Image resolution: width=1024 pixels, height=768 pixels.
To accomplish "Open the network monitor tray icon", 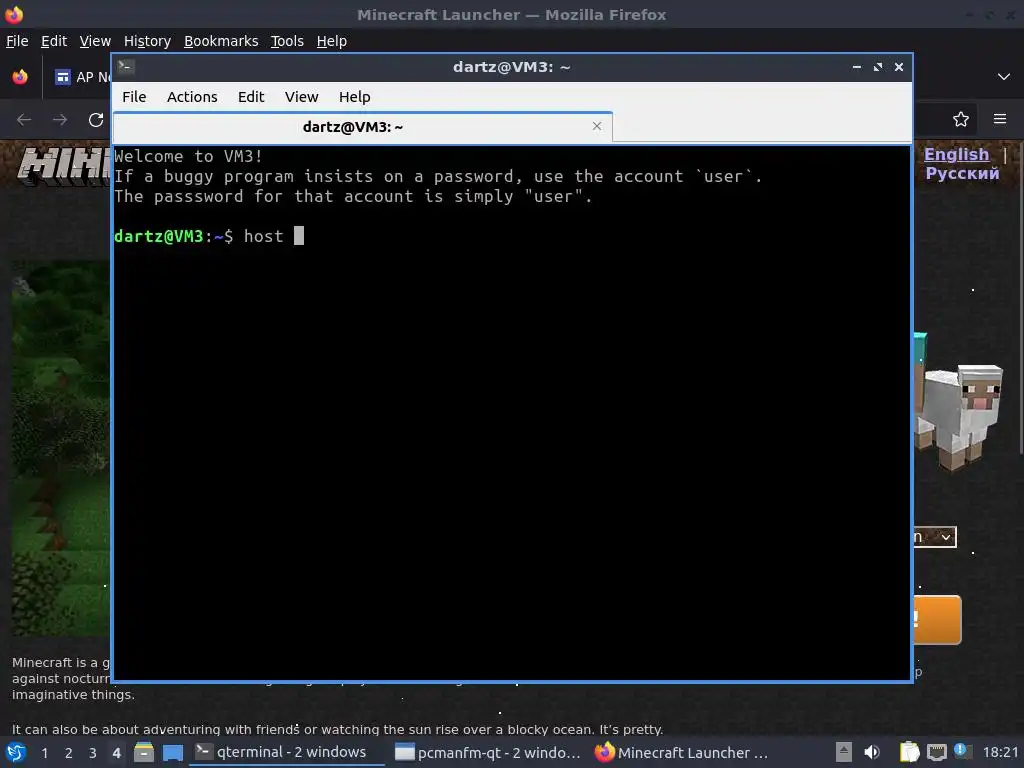I will [936, 752].
